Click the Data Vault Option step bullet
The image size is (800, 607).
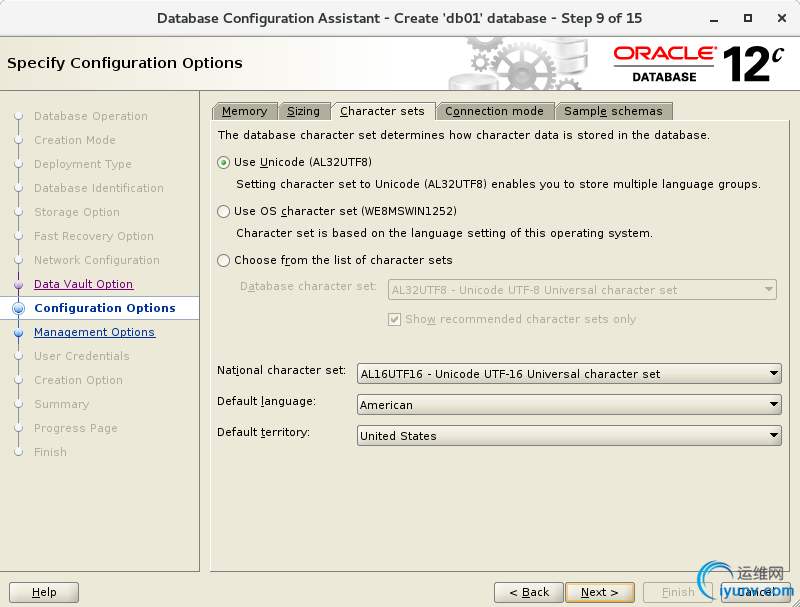pyautogui.click(x=19, y=284)
